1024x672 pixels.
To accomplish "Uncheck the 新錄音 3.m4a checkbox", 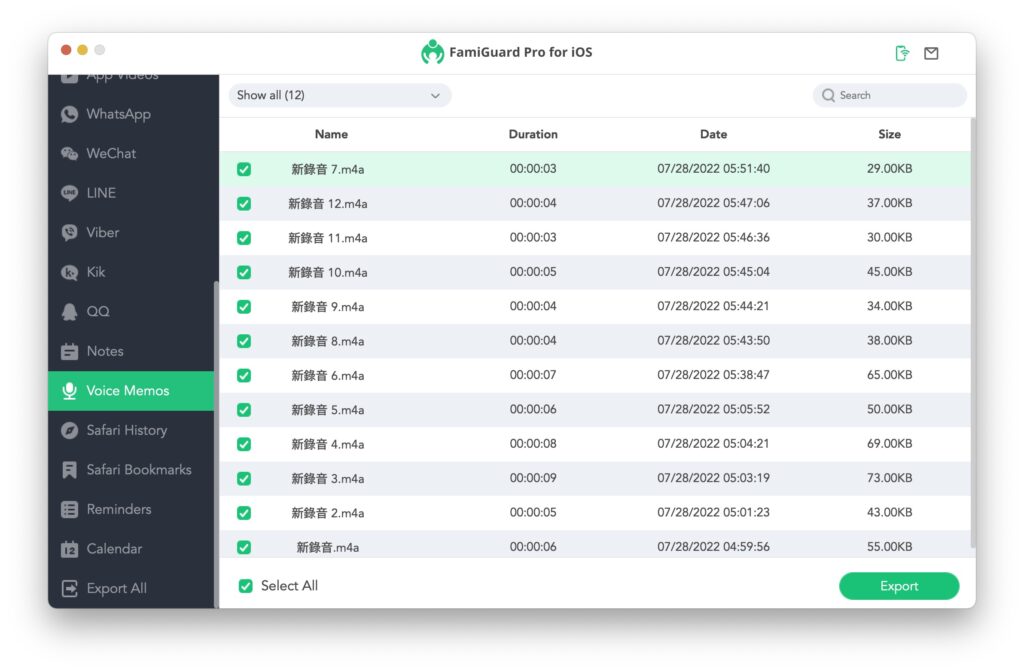I will click(244, 479).
